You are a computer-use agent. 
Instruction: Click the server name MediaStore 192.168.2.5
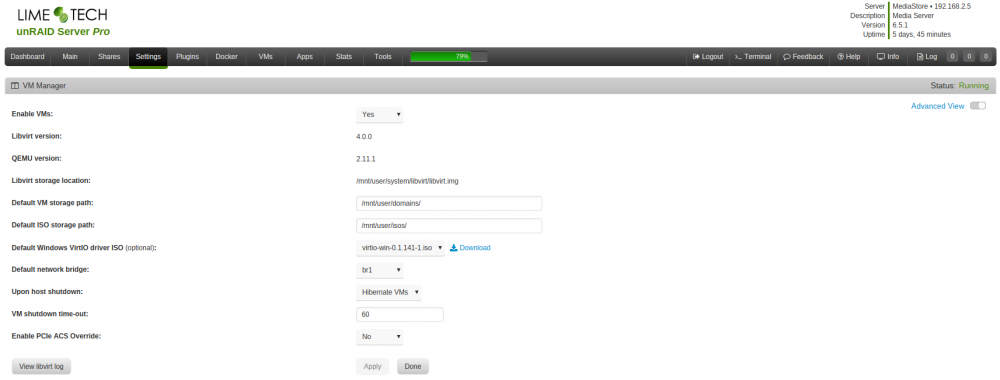[931, 6]
